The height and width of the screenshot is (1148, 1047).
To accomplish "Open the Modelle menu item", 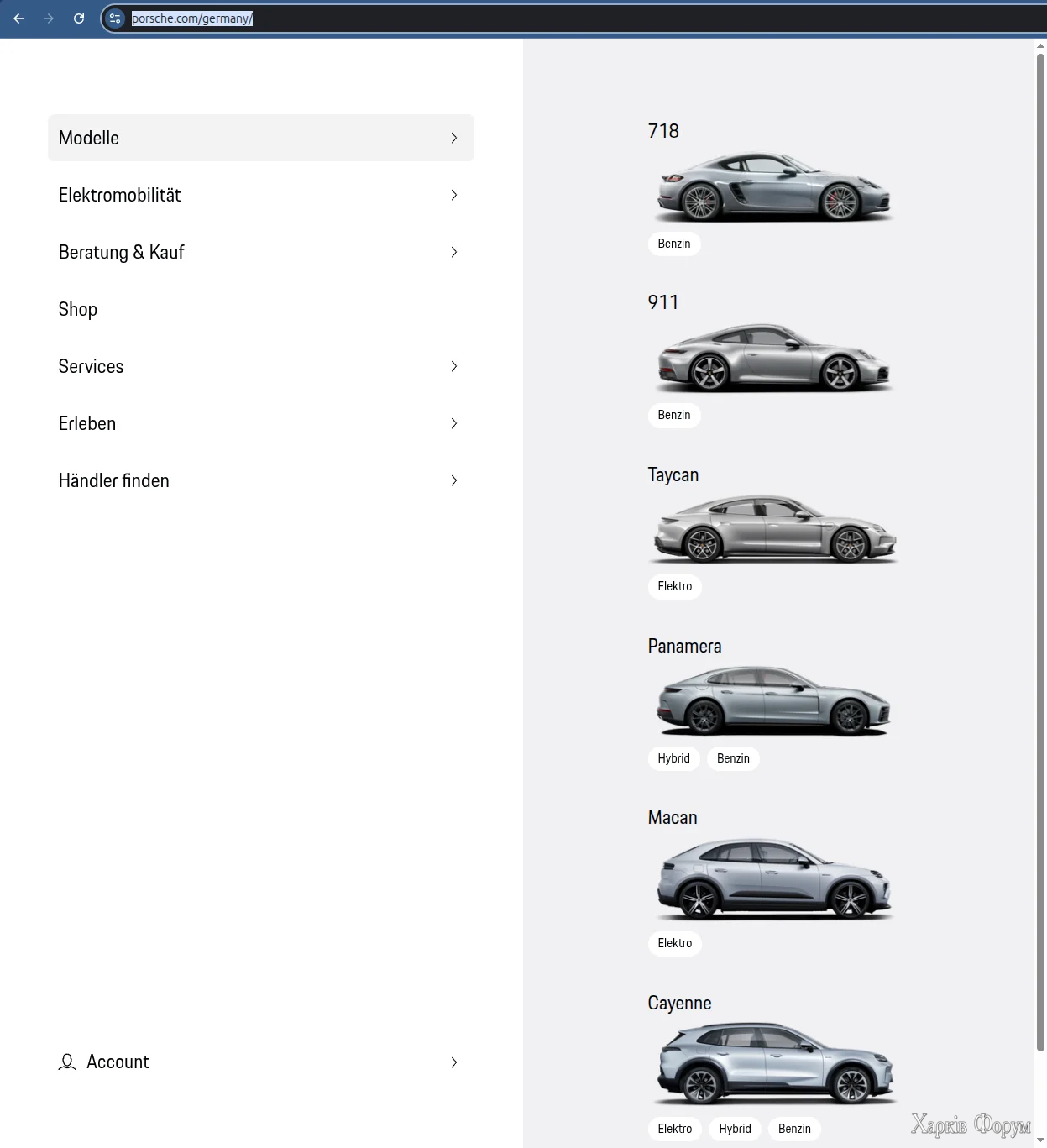I will point(261,138).
